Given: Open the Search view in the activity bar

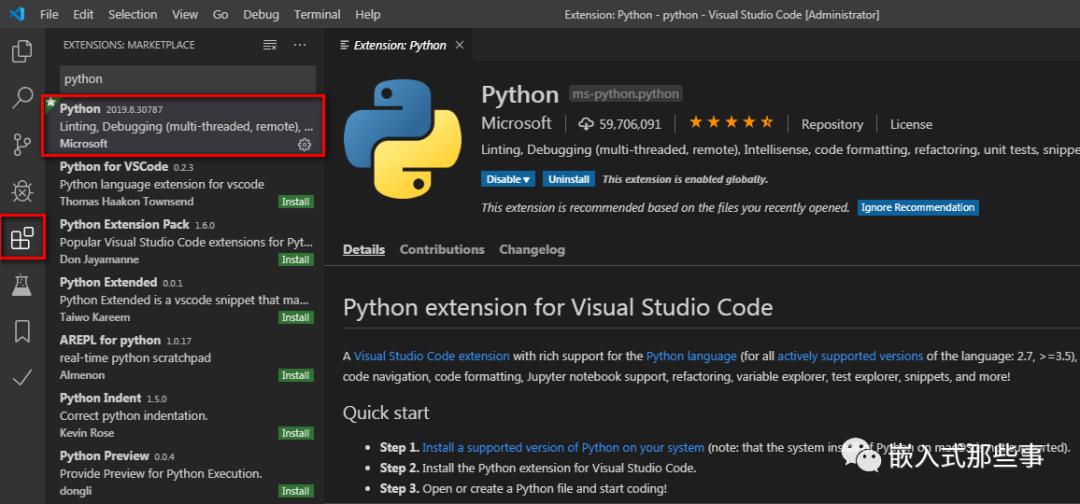Looking at the screenshot, I should click(x=22, y=98).
